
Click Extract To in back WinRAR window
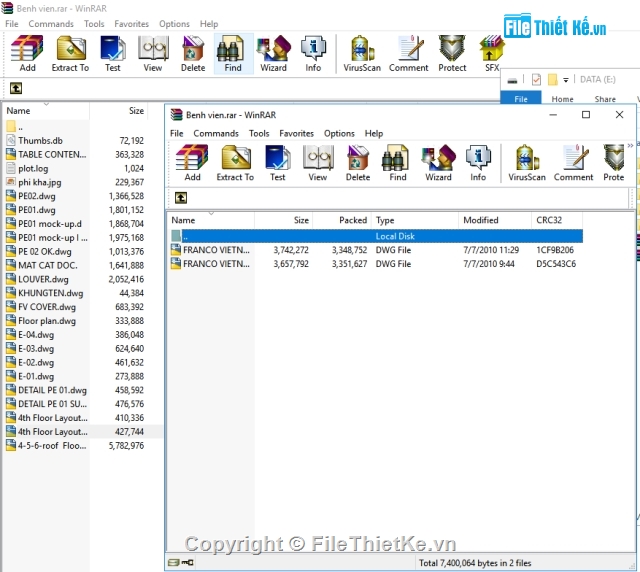click(x=70, y=53)
